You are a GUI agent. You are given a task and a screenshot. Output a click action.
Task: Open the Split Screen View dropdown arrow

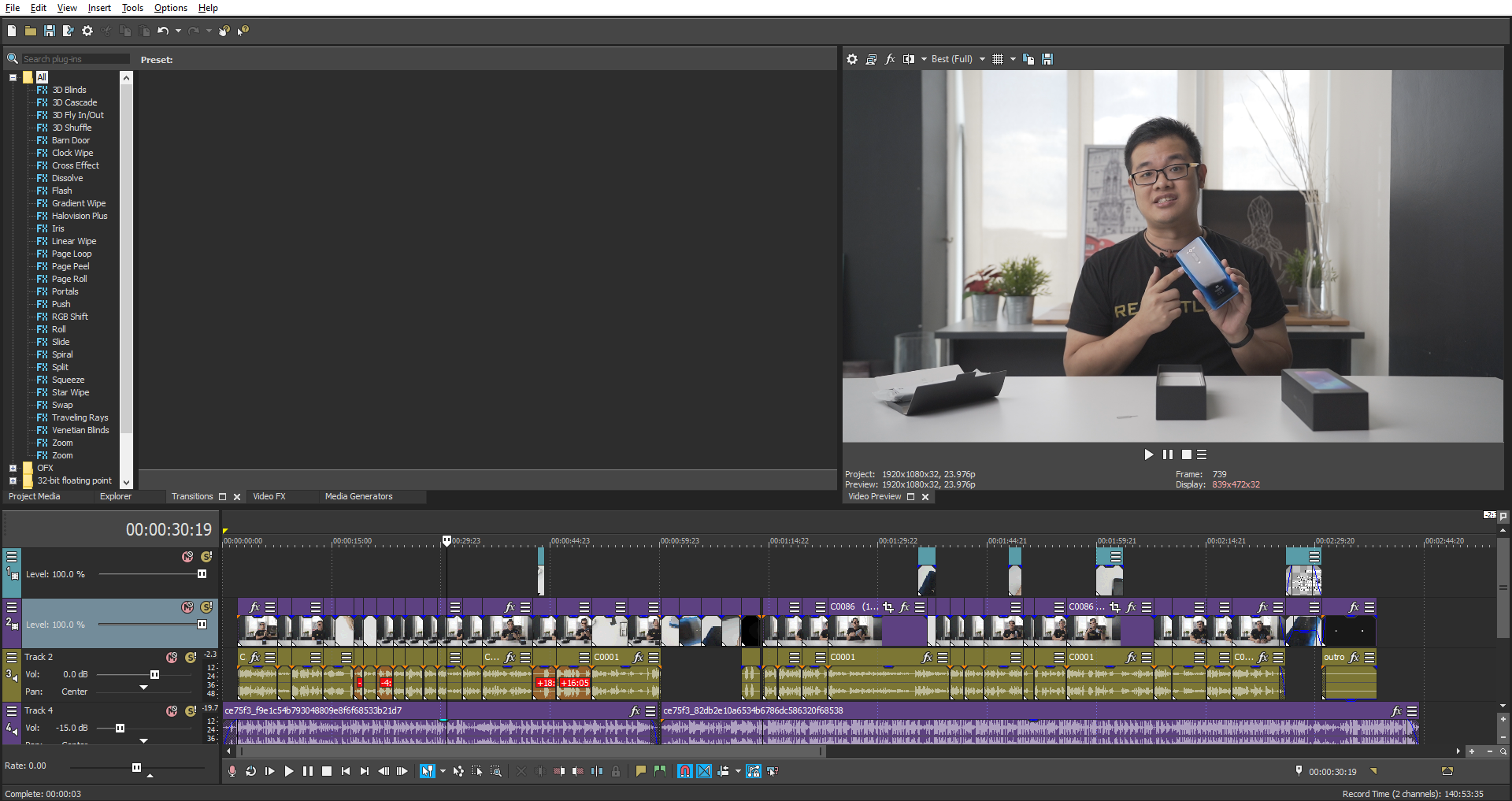click(924, 59)
